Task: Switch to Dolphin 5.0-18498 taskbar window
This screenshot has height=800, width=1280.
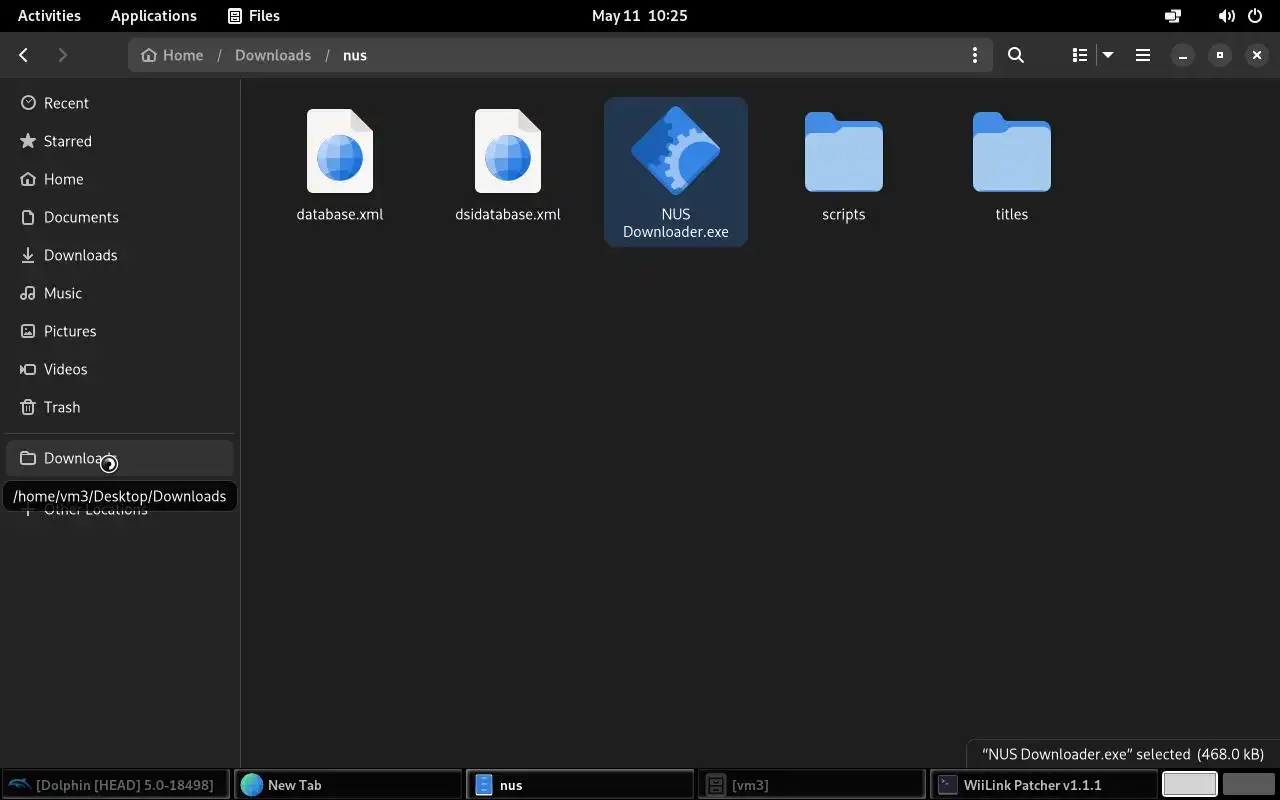Action: (116, 785)
